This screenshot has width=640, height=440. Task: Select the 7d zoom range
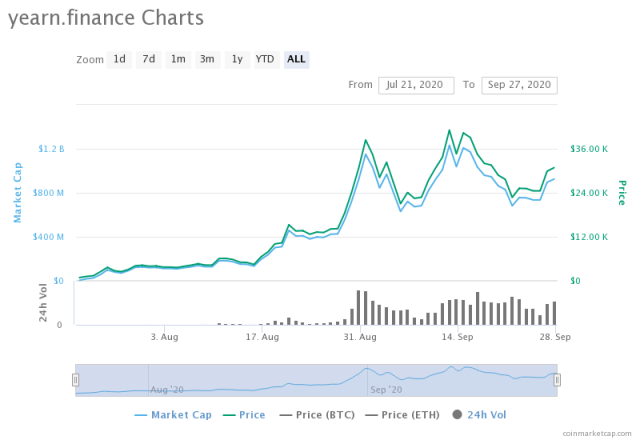[149, 60]
